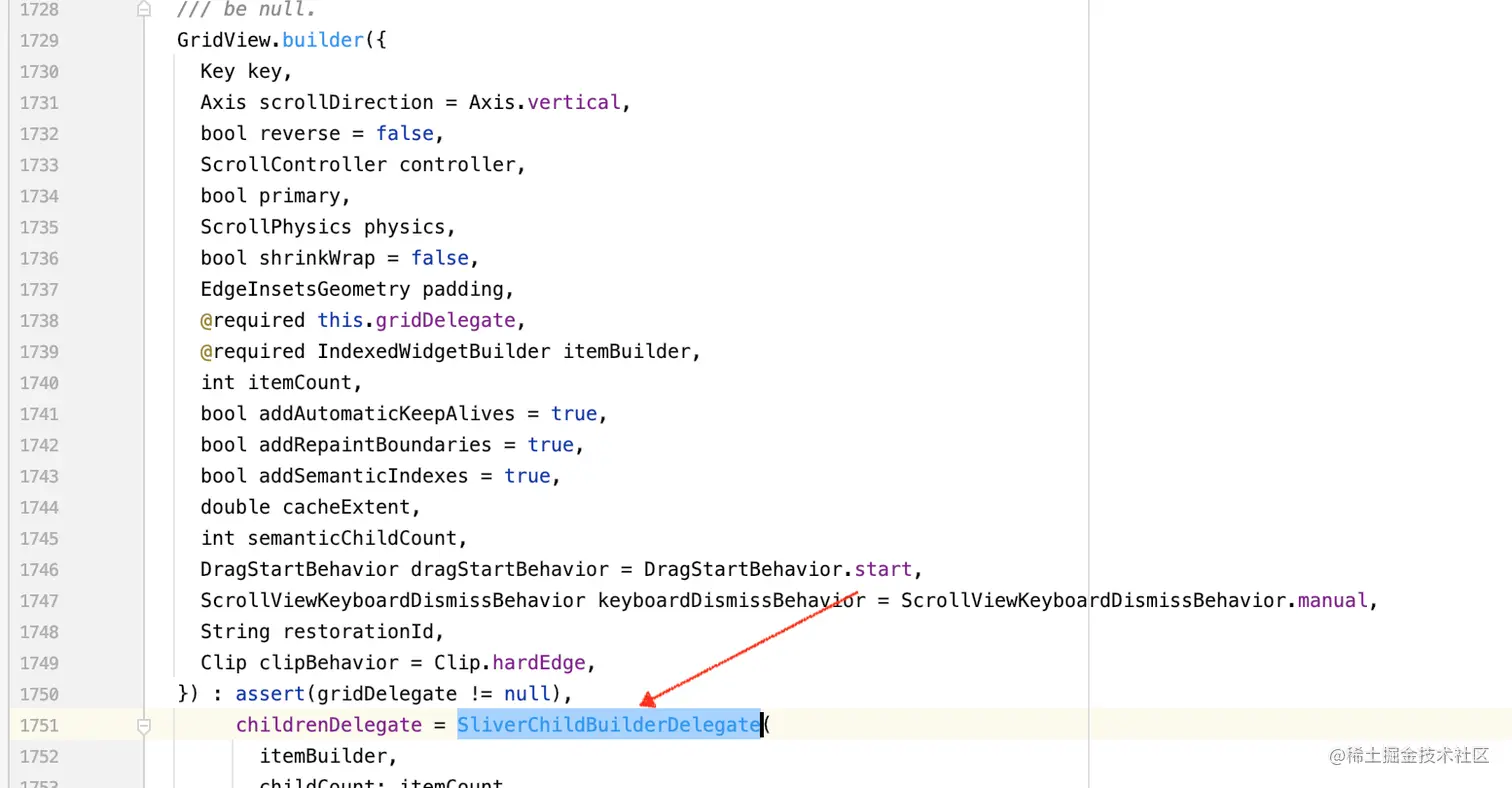
Task: Click line number 1746 in the gutter
Action: tap(38, 569)
